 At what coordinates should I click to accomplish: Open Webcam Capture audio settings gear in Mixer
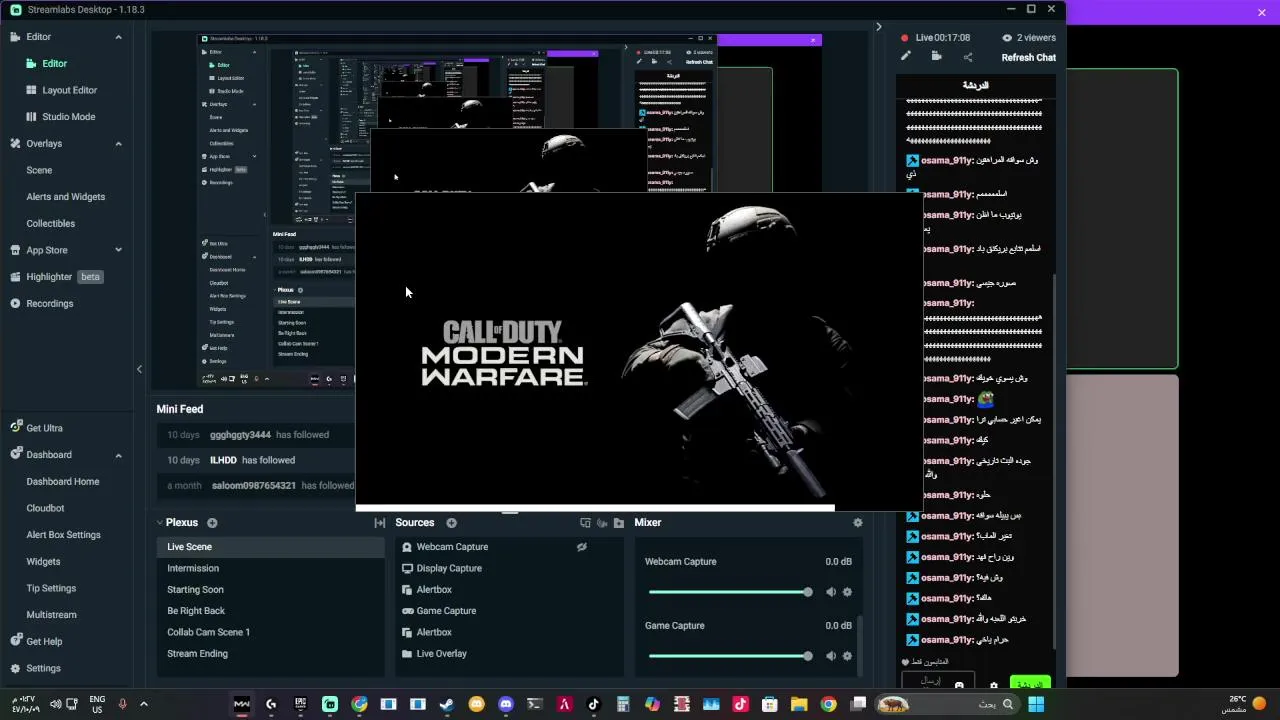847,592
